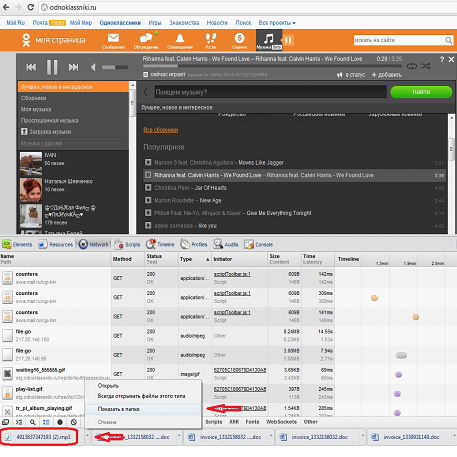Viewport: 457px width, 457px height.
Task: Open downloaded mp3 file in download bar
Action: [x=39, y=437]
